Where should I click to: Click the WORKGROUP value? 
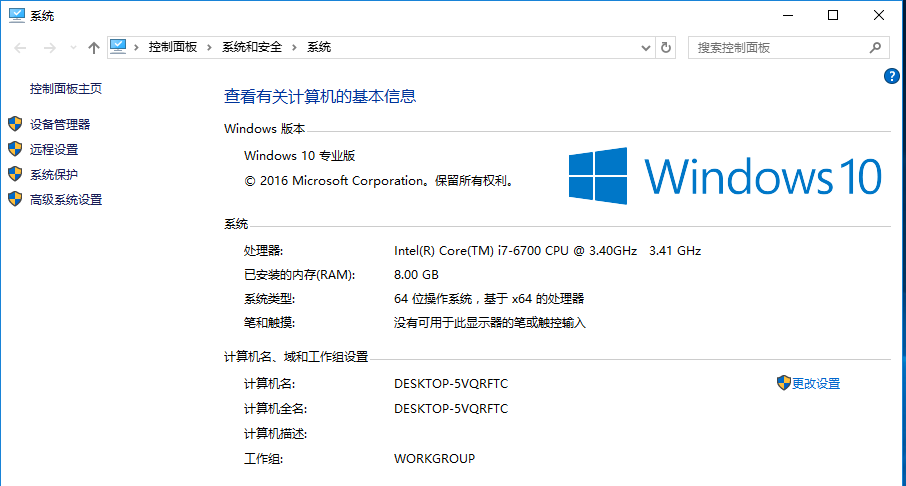[435, 459]
